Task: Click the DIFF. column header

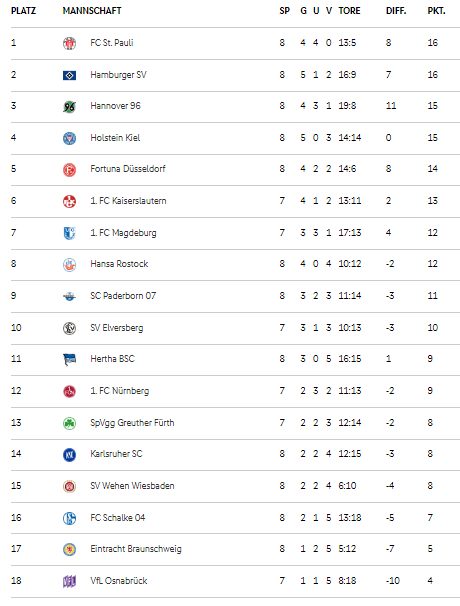Action: click(396, 11)
